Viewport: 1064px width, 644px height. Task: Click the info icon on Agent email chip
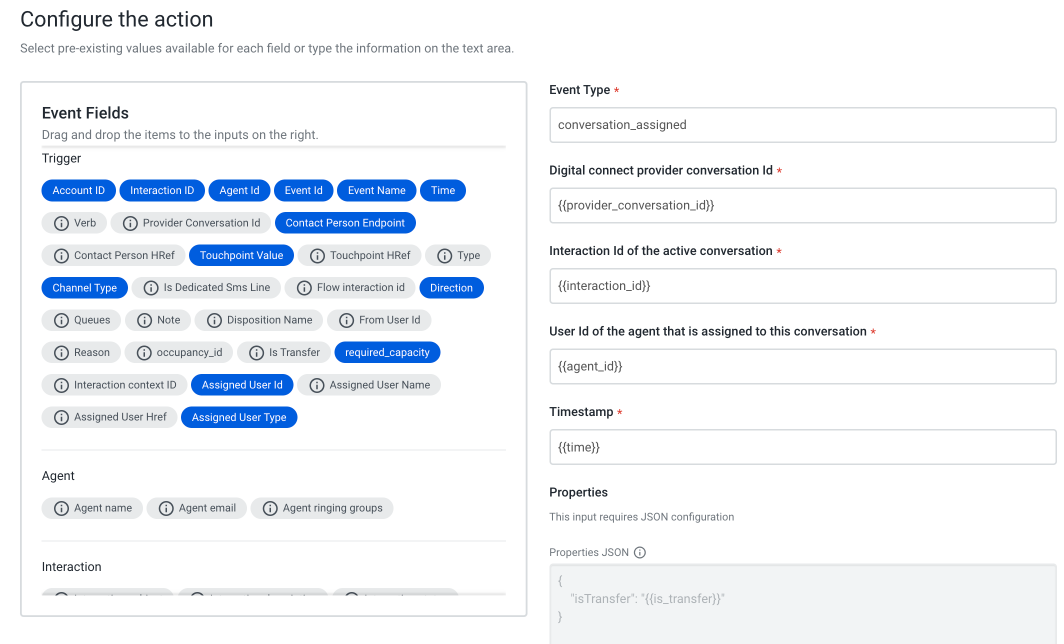coord(166,508)
